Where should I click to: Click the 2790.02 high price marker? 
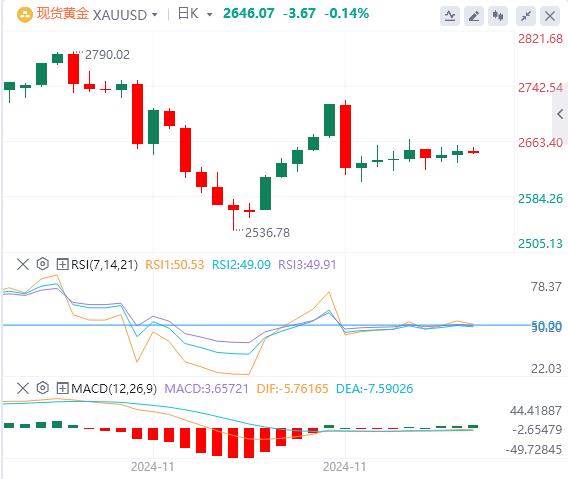pyautogui.click(x=107, y=55)
